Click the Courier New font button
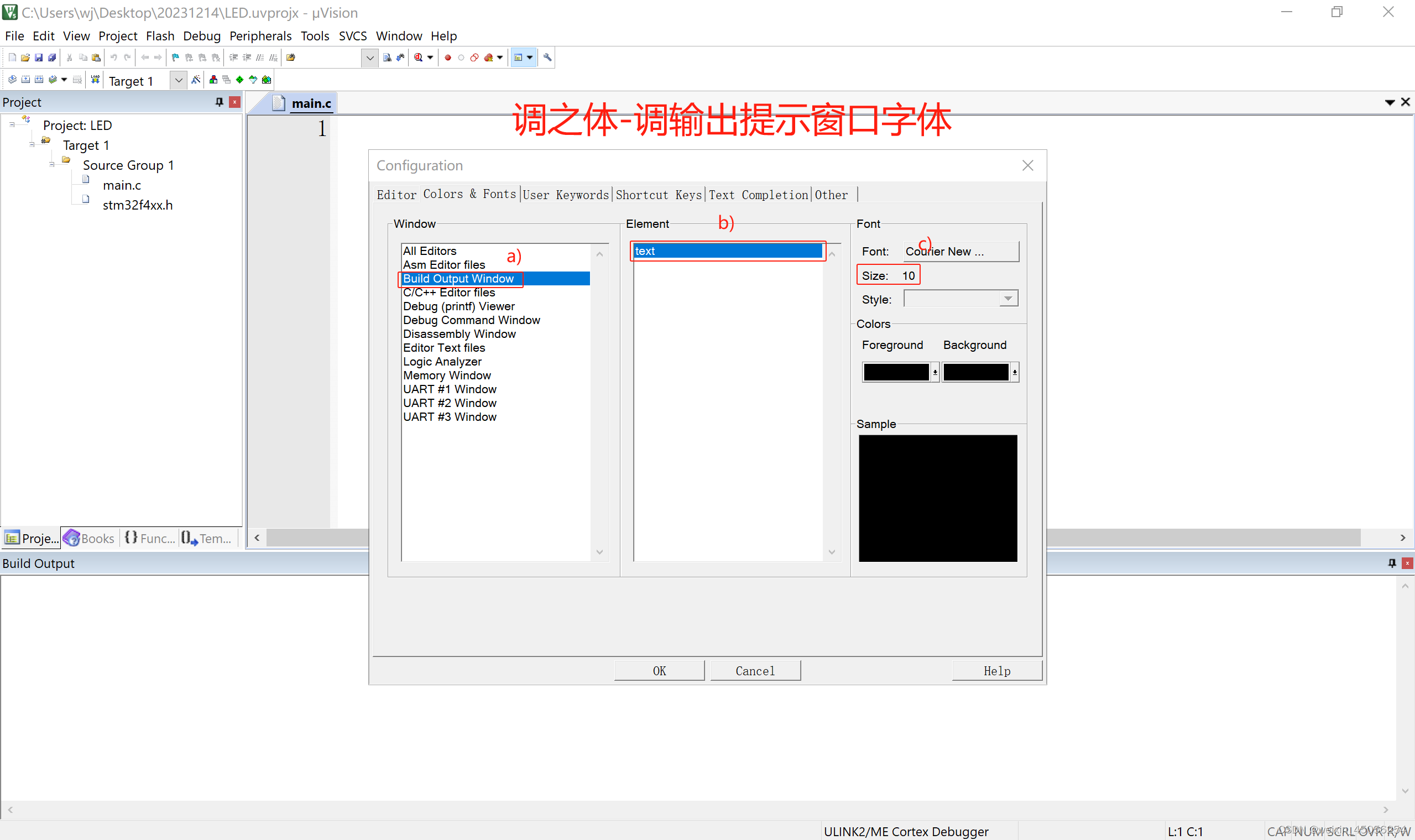 (960, 251)
